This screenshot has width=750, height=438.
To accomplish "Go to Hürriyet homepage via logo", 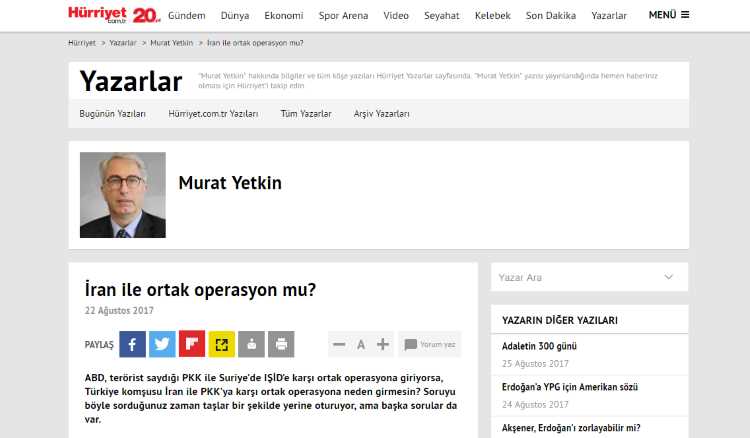I will [x=99, y=14].
